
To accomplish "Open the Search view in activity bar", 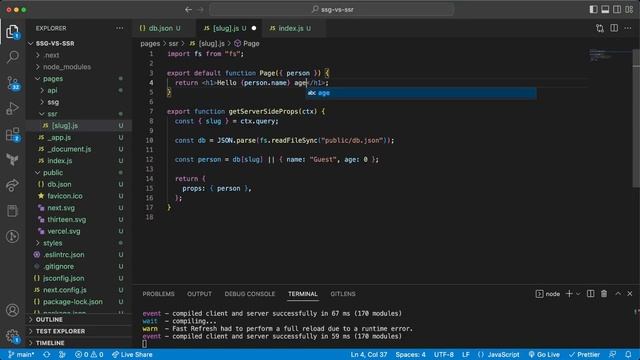I will click(13, 57).
